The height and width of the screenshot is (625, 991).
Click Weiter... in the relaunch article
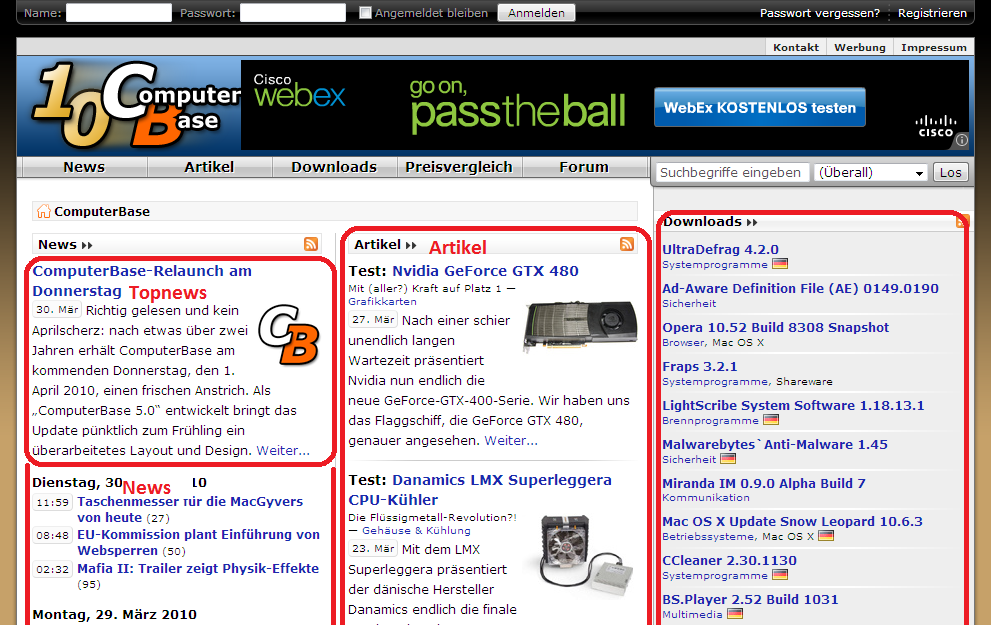(283, 451)
